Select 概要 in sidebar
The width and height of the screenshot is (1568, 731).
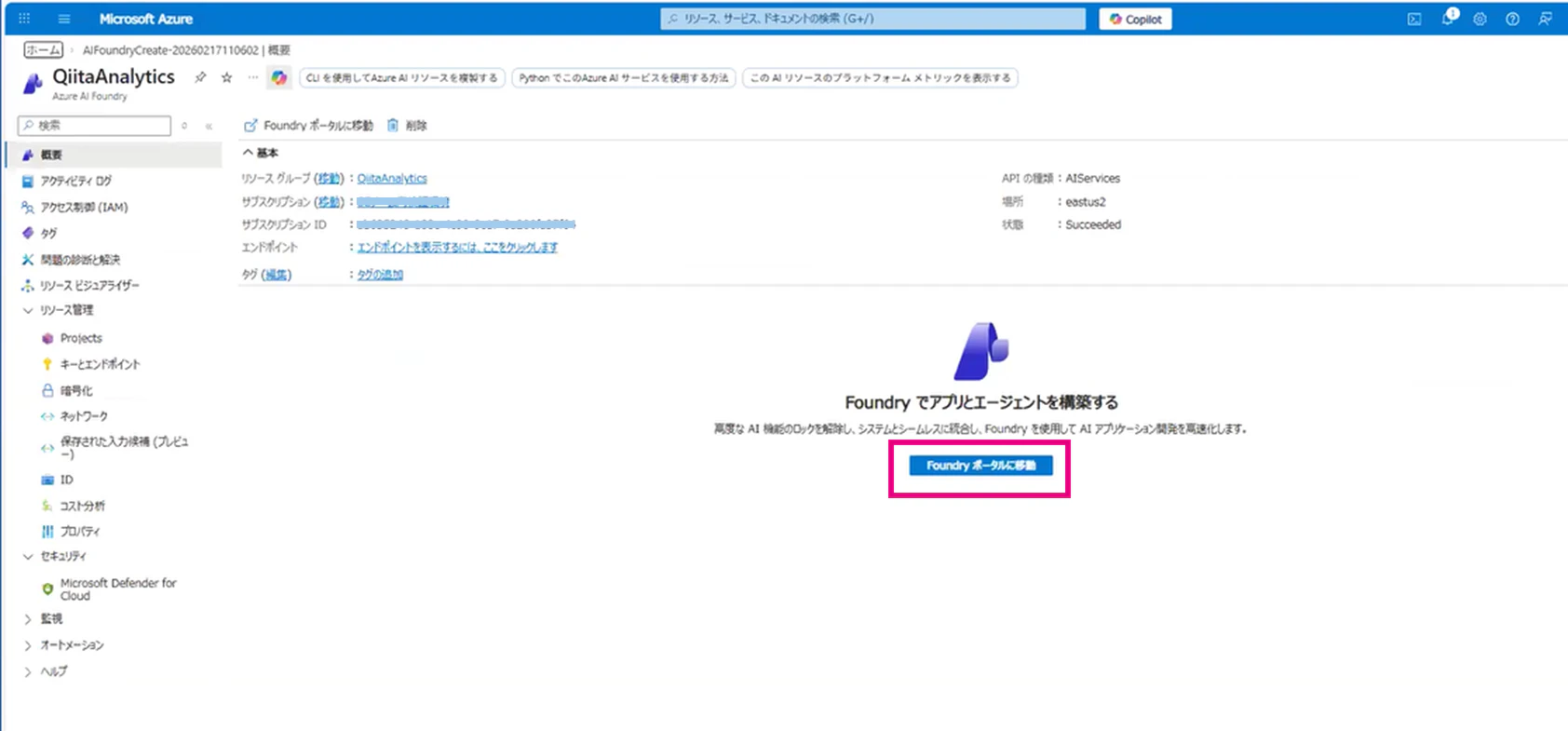click(114, 155)
